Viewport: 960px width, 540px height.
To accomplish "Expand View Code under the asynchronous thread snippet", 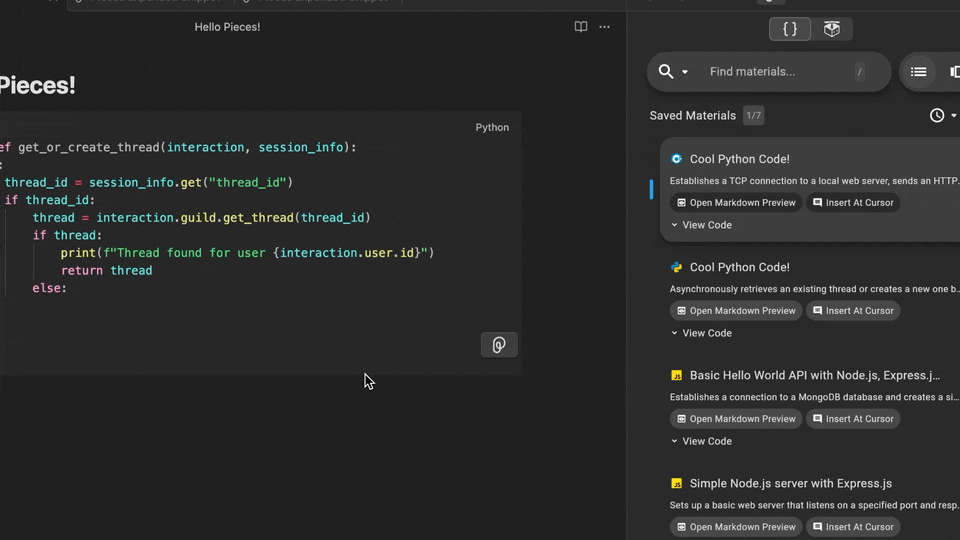I will 701,333.
